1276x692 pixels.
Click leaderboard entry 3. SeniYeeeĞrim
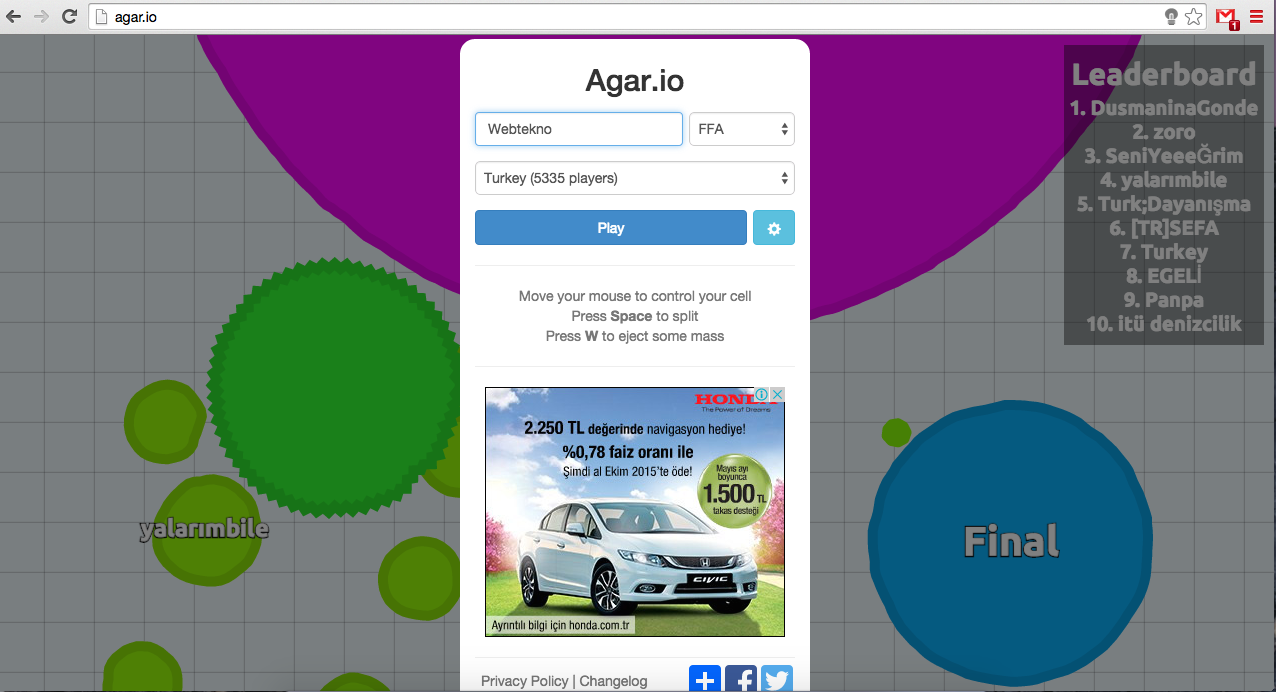click(1164, 156)
